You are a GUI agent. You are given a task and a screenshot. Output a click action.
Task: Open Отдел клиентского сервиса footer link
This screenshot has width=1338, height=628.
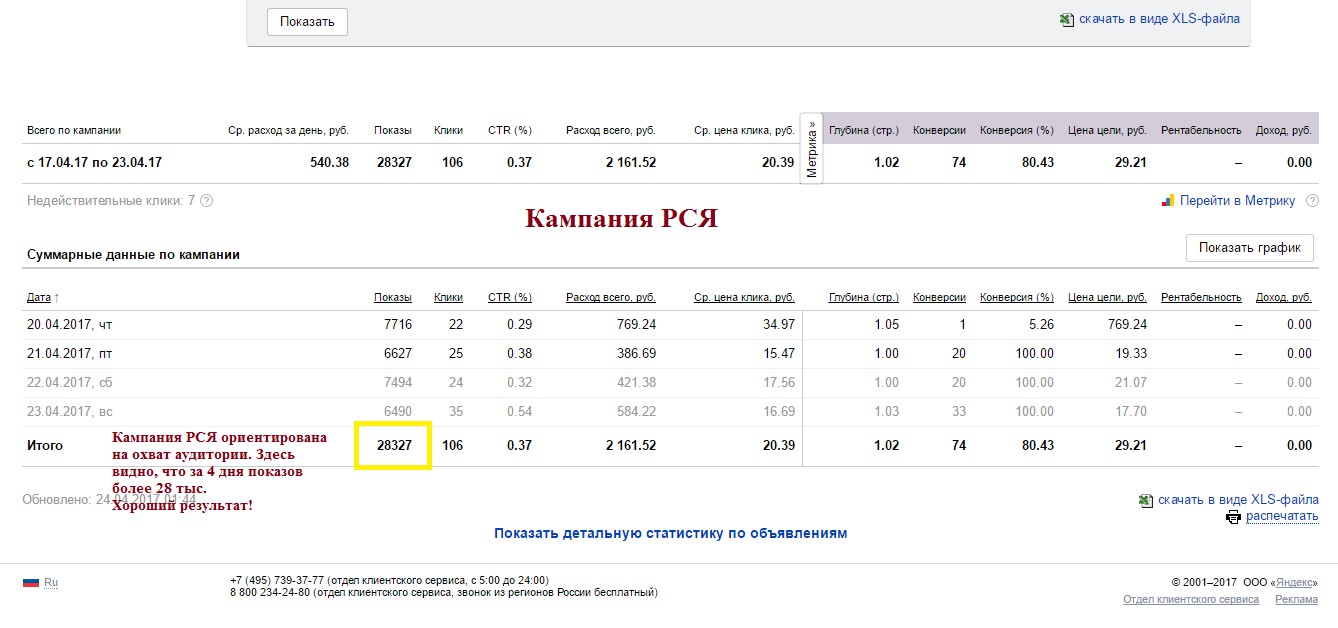(x=1191, y=599)
